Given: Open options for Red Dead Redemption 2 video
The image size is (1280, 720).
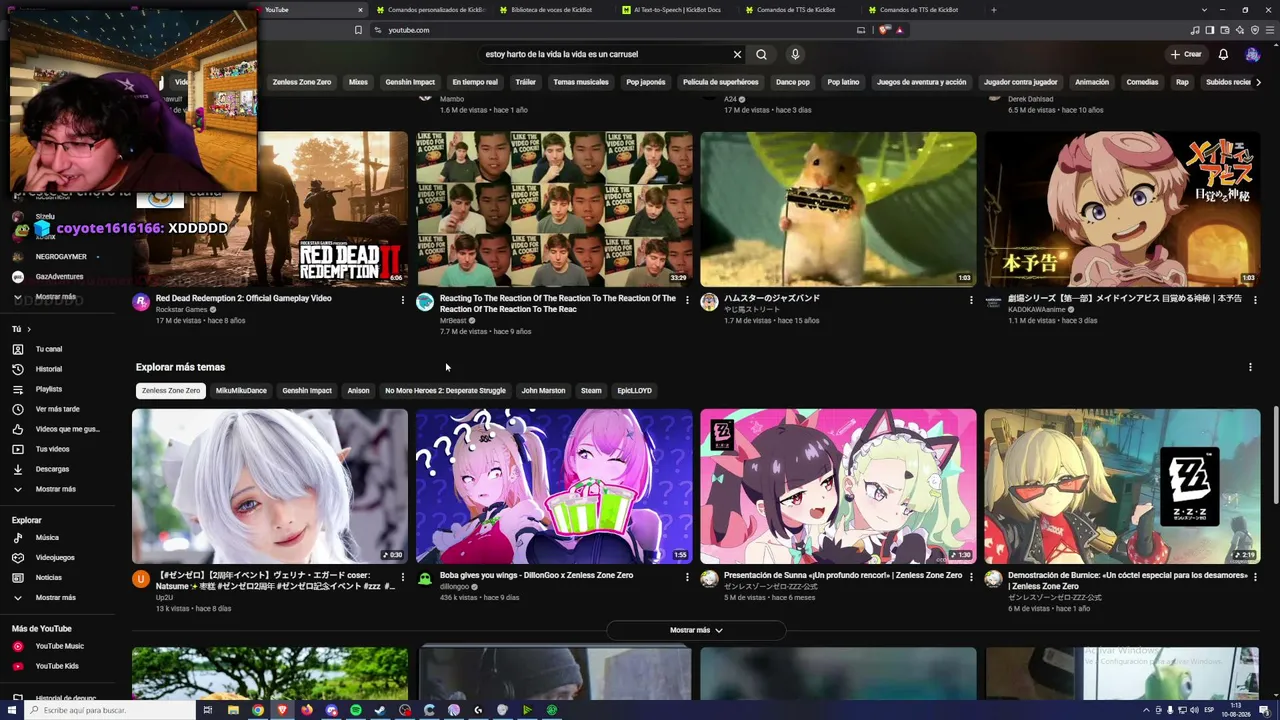Looking at the screenshot, I should [x=403, y=300].
